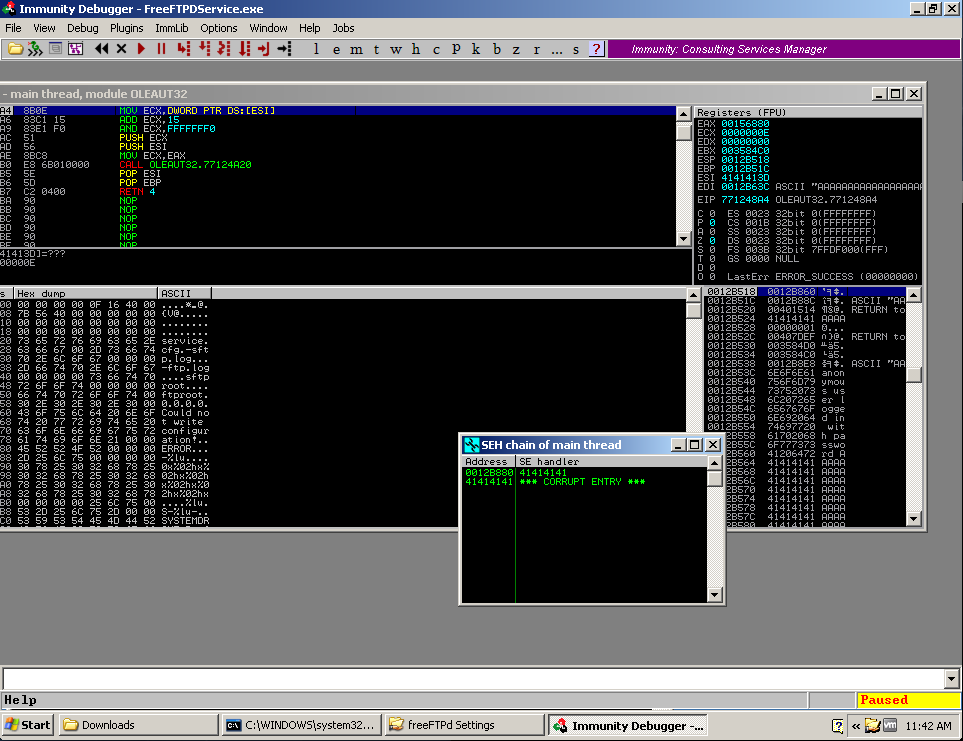The width and height of the screenshot is (963, 741).
Task: Click into the command input field
Action: [x=474, y=679]
